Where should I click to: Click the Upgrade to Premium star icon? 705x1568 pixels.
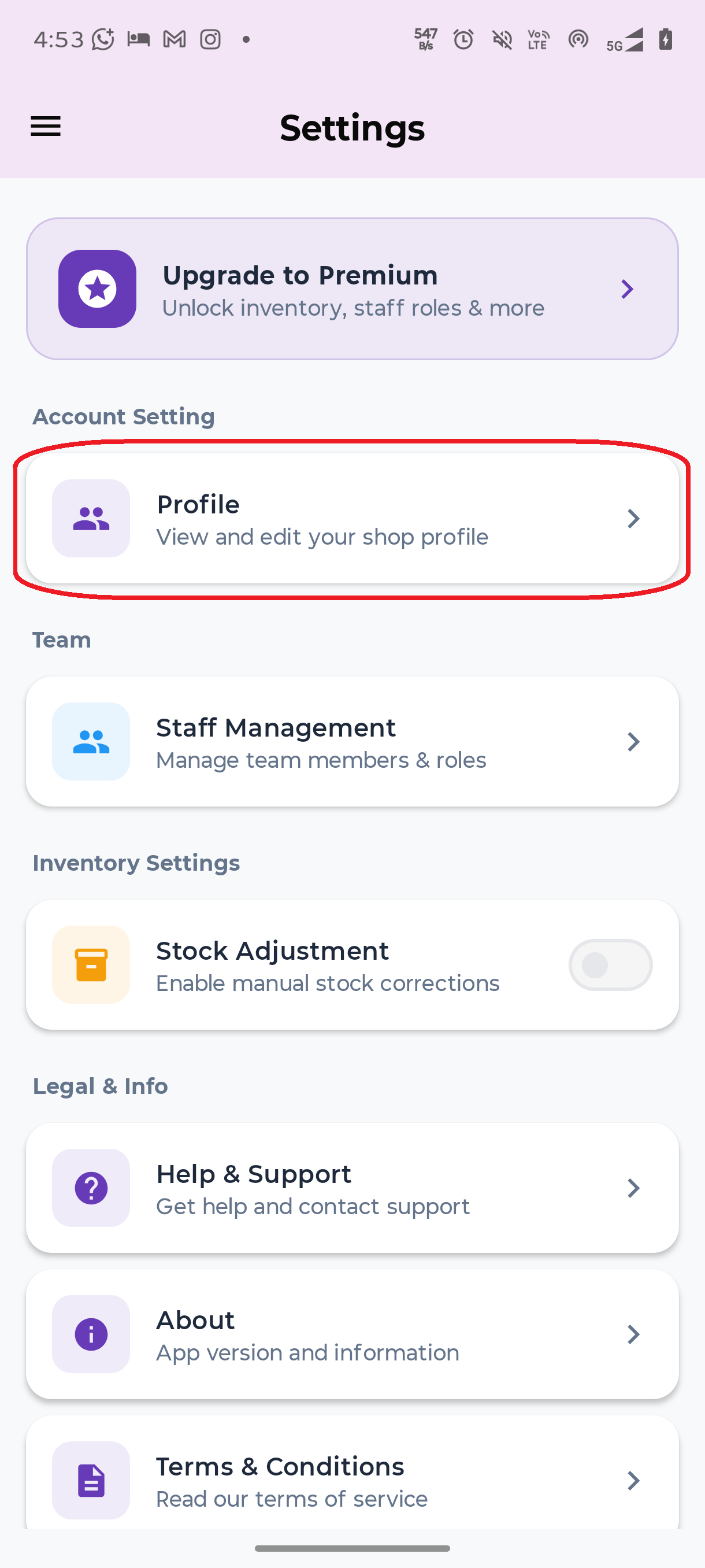click(x=97, y=289)
